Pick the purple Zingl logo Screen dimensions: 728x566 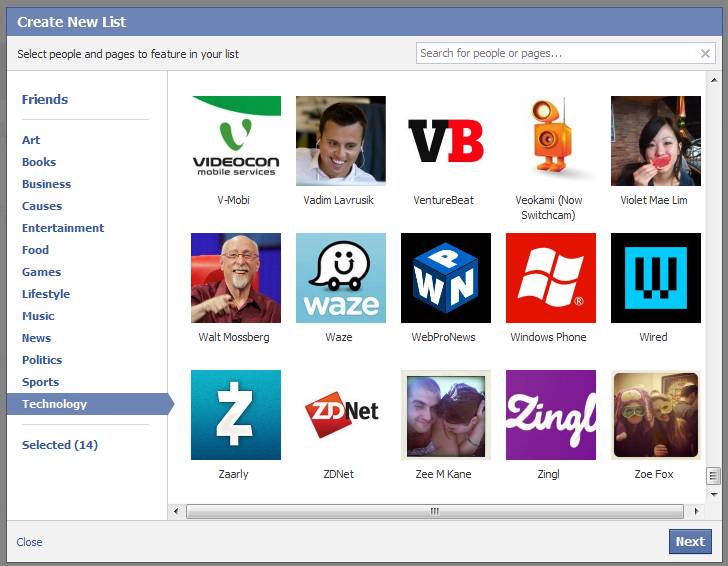[551, 415]
